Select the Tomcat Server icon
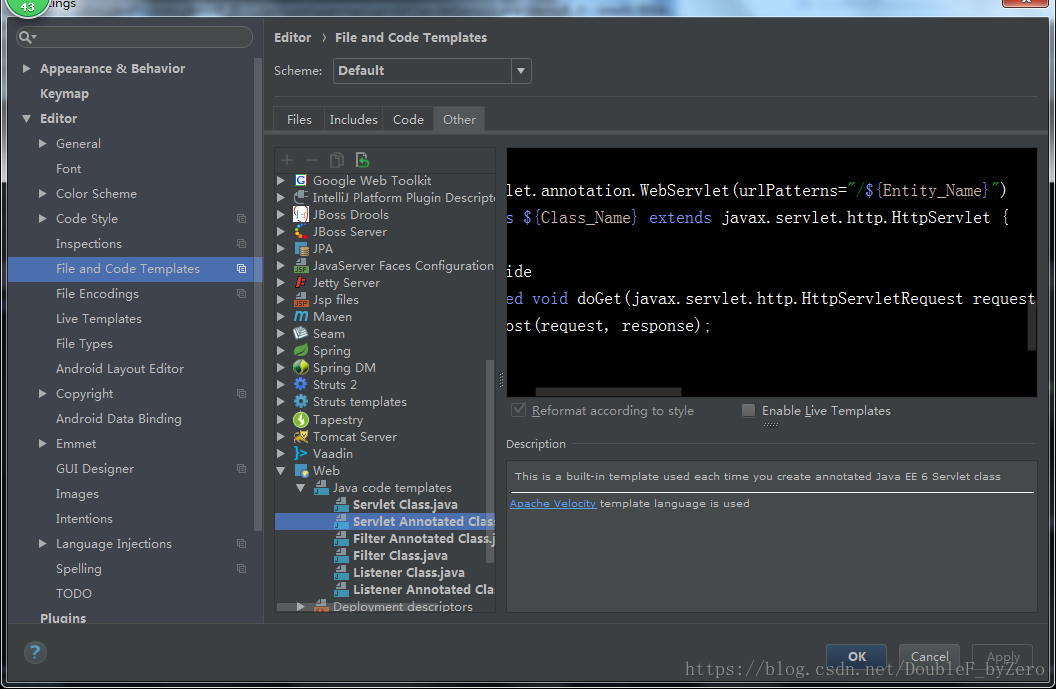Screen dimensions: 1056x689 (301, 436)
